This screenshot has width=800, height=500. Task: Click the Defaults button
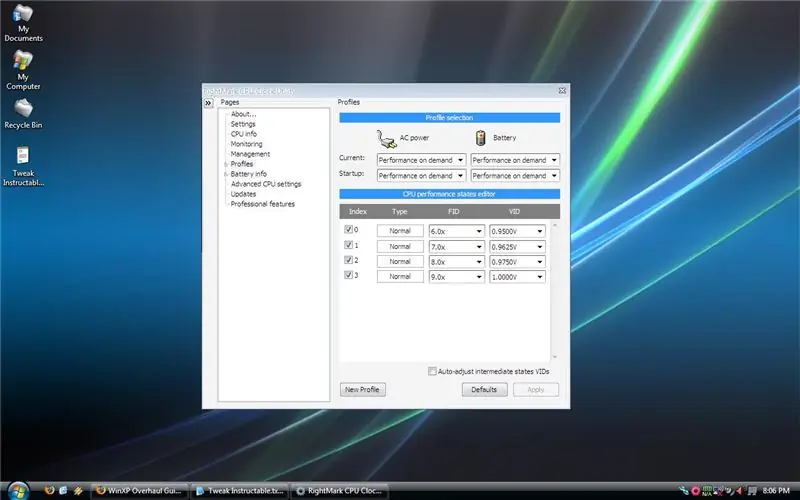coord(484,389)
